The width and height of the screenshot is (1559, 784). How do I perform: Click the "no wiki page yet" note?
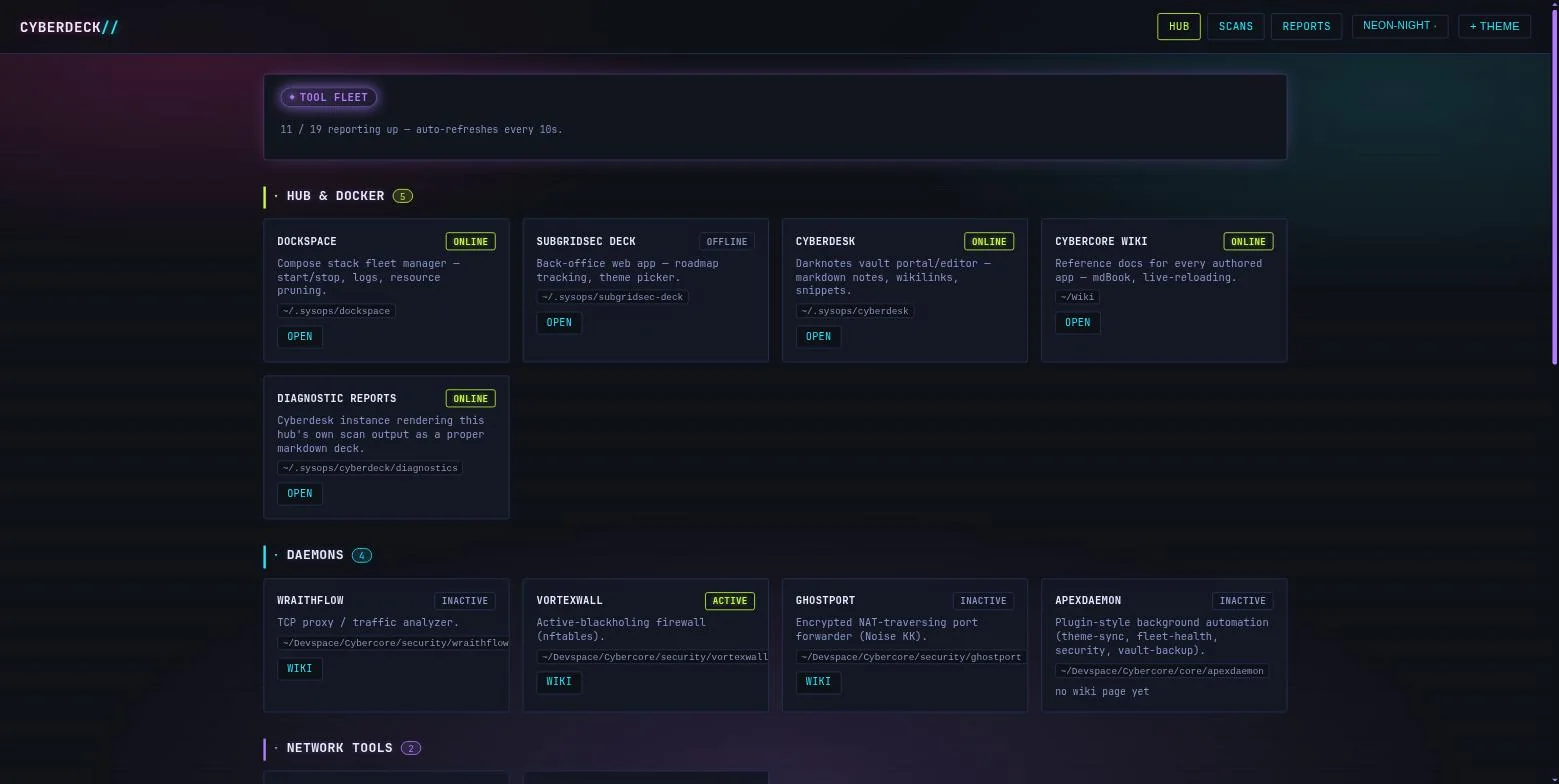click(1102, 692)
